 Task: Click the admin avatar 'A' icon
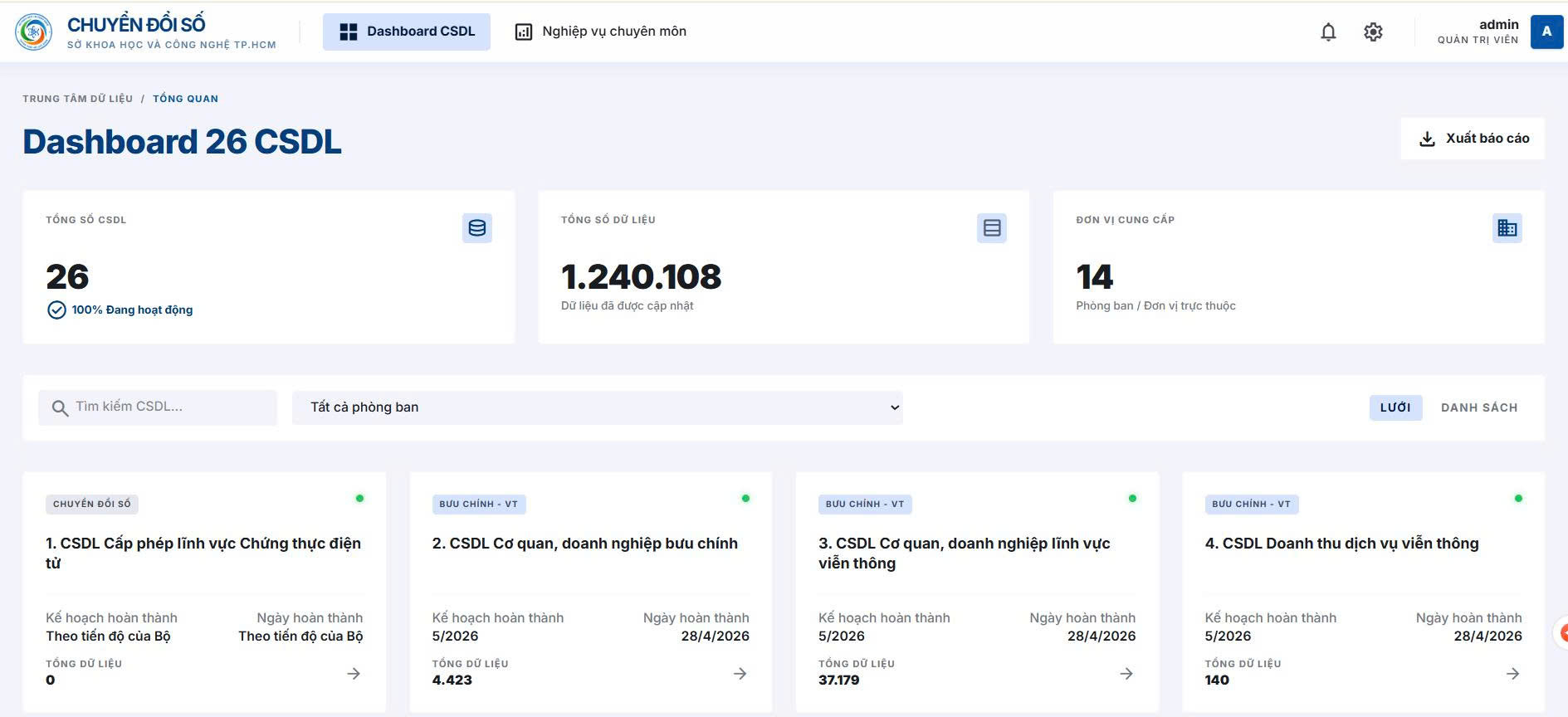1546,32
